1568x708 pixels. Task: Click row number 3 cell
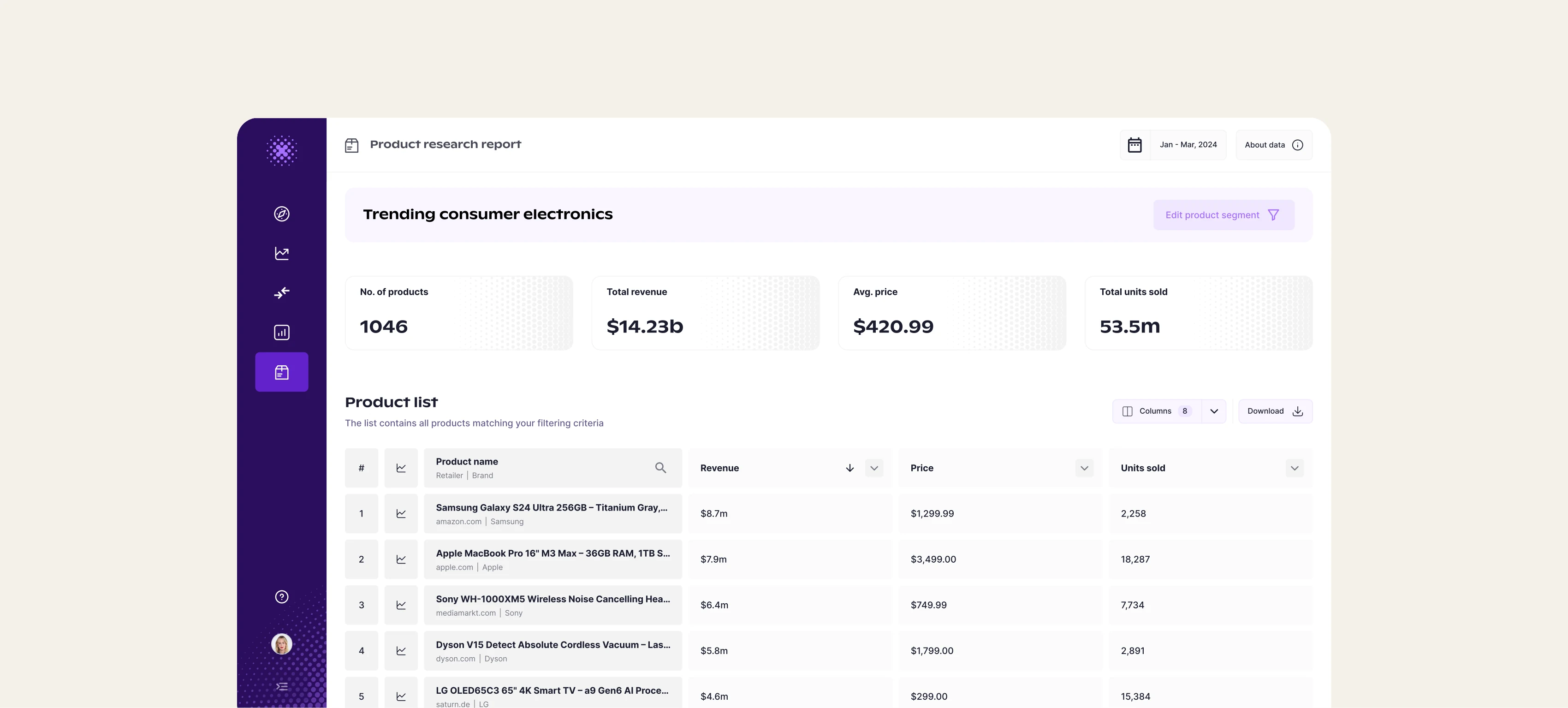362,605
